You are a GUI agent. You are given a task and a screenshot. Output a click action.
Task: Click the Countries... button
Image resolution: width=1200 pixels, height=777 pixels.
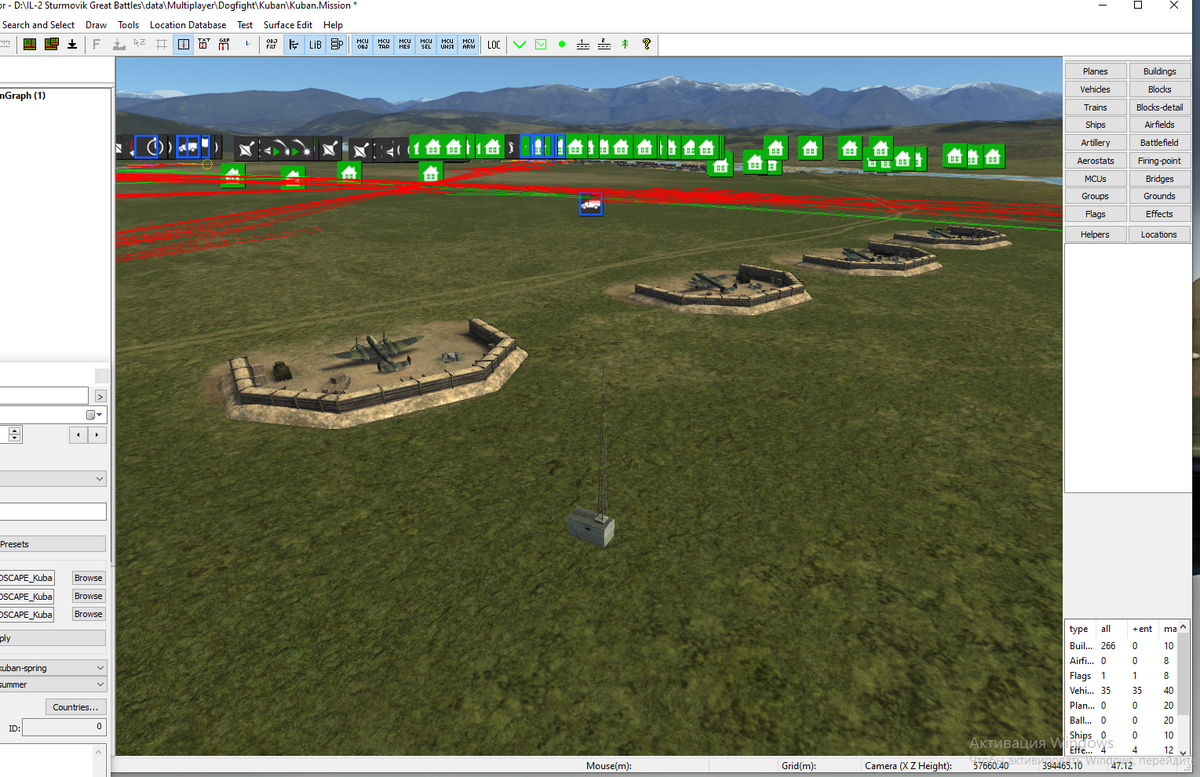point(75,707)
